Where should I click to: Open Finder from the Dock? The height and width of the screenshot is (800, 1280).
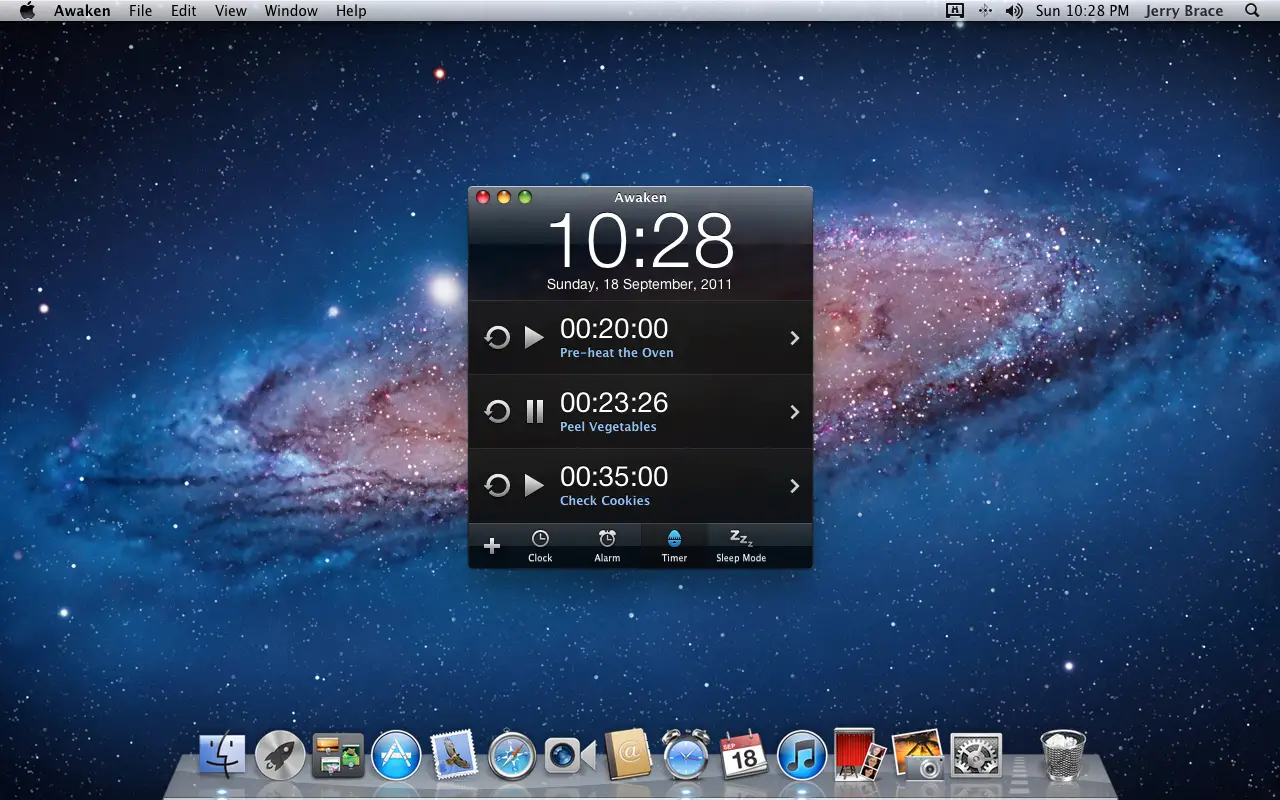[222, 754]
